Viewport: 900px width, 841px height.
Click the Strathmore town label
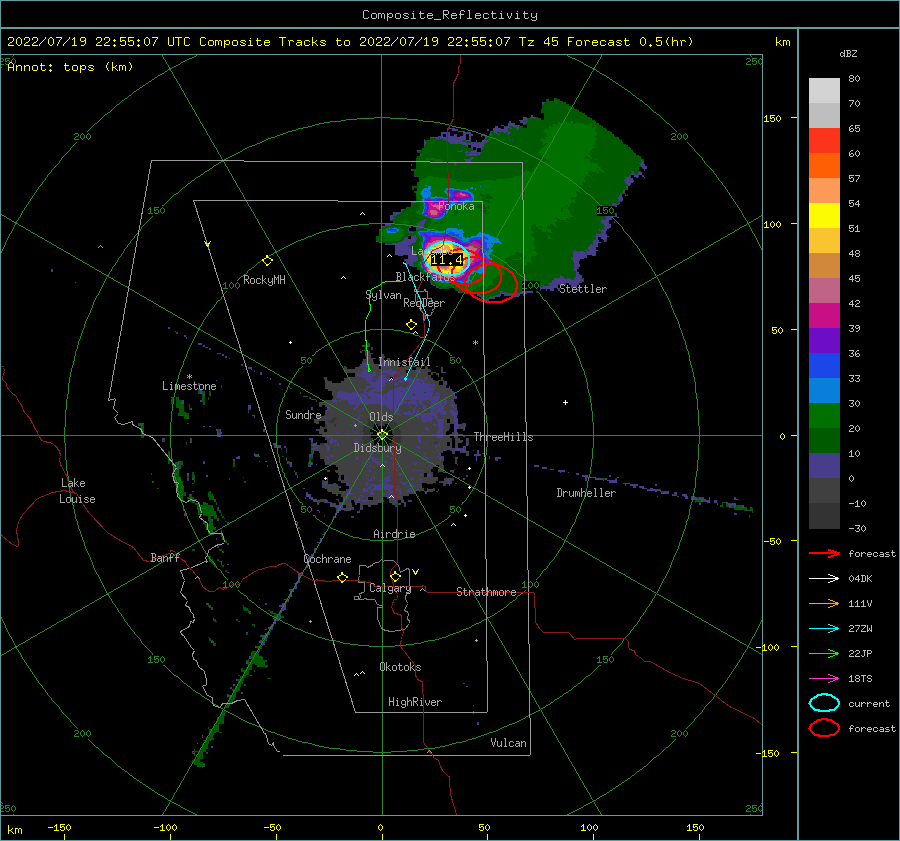pos(486,592)
